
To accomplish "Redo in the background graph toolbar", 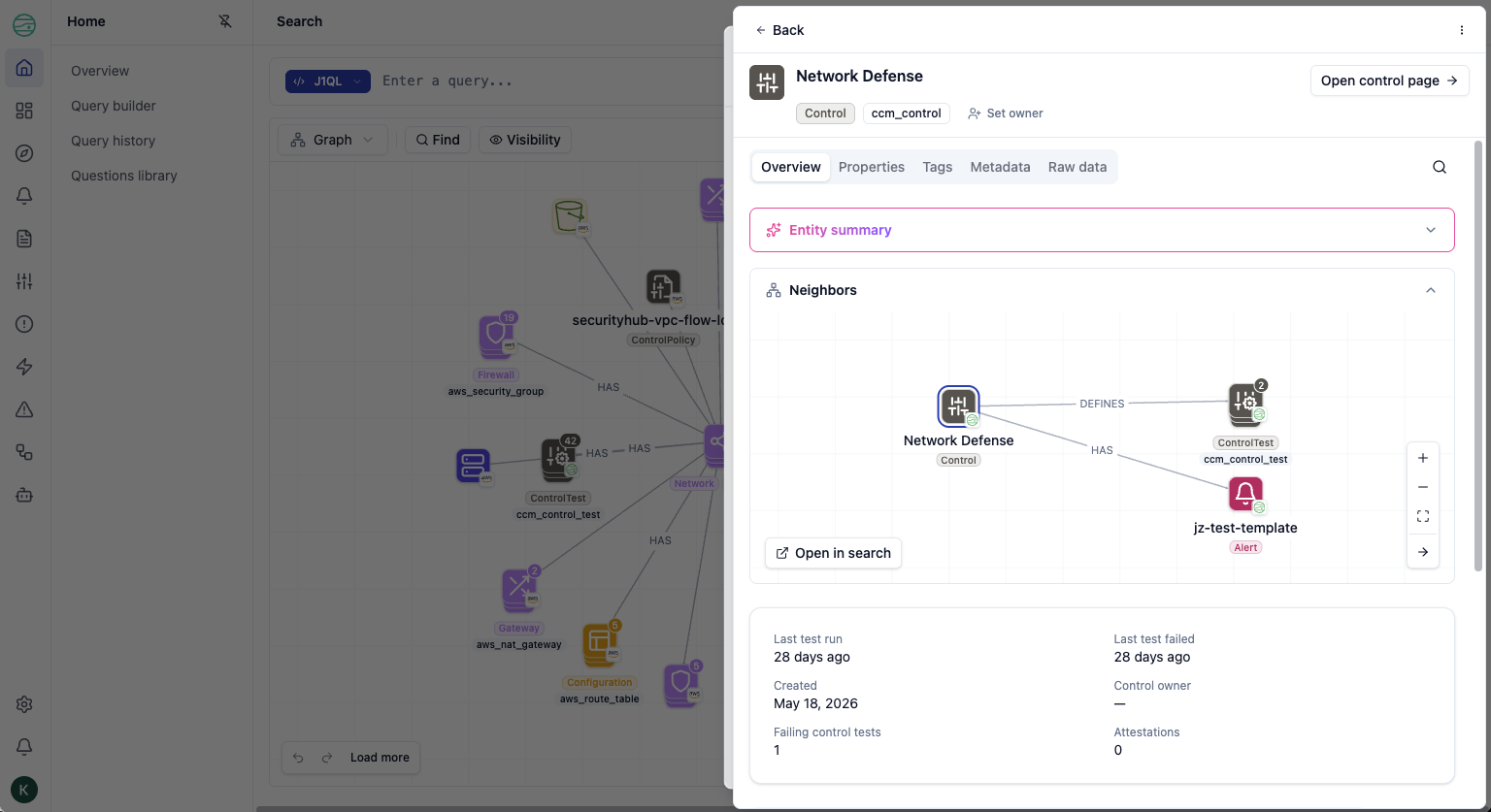I will click(327, 758).
